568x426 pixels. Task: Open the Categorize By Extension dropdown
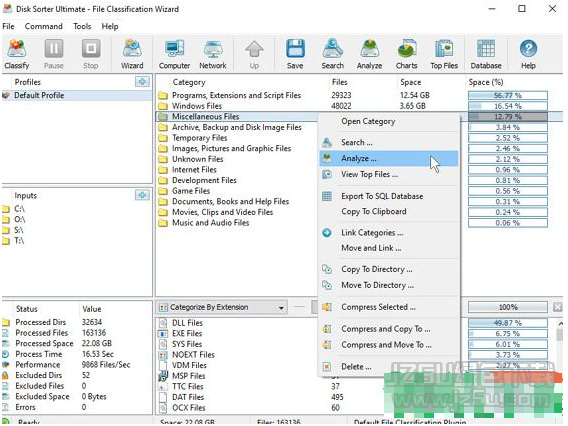click(x=222, y=307)
